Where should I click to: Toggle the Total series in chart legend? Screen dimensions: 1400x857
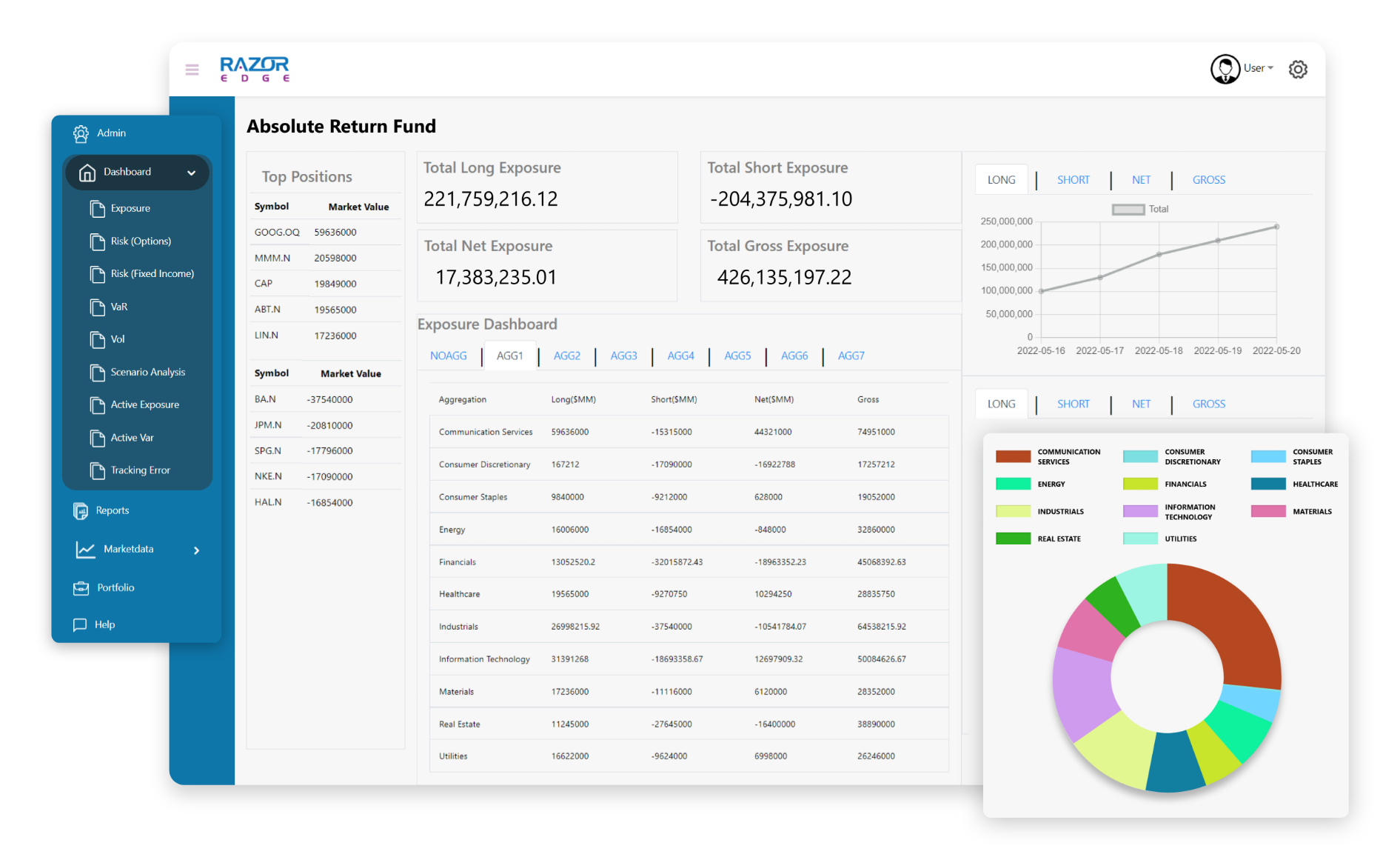[x=1128, y=210]
